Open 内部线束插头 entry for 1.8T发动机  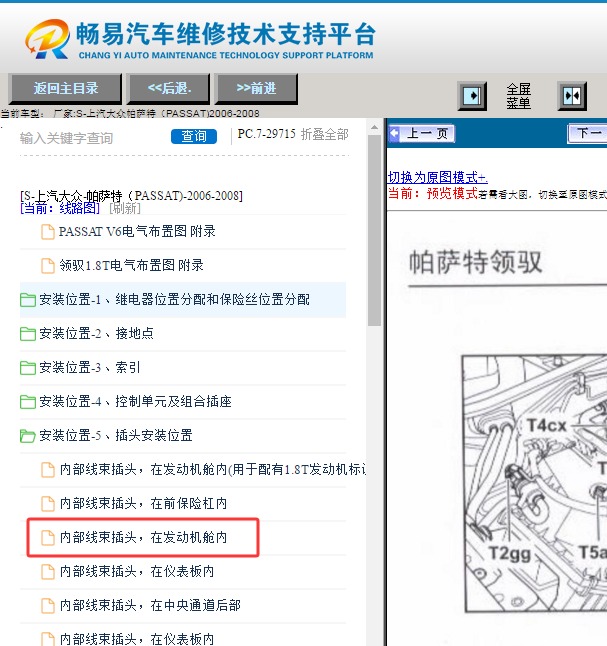pos(213,469)
